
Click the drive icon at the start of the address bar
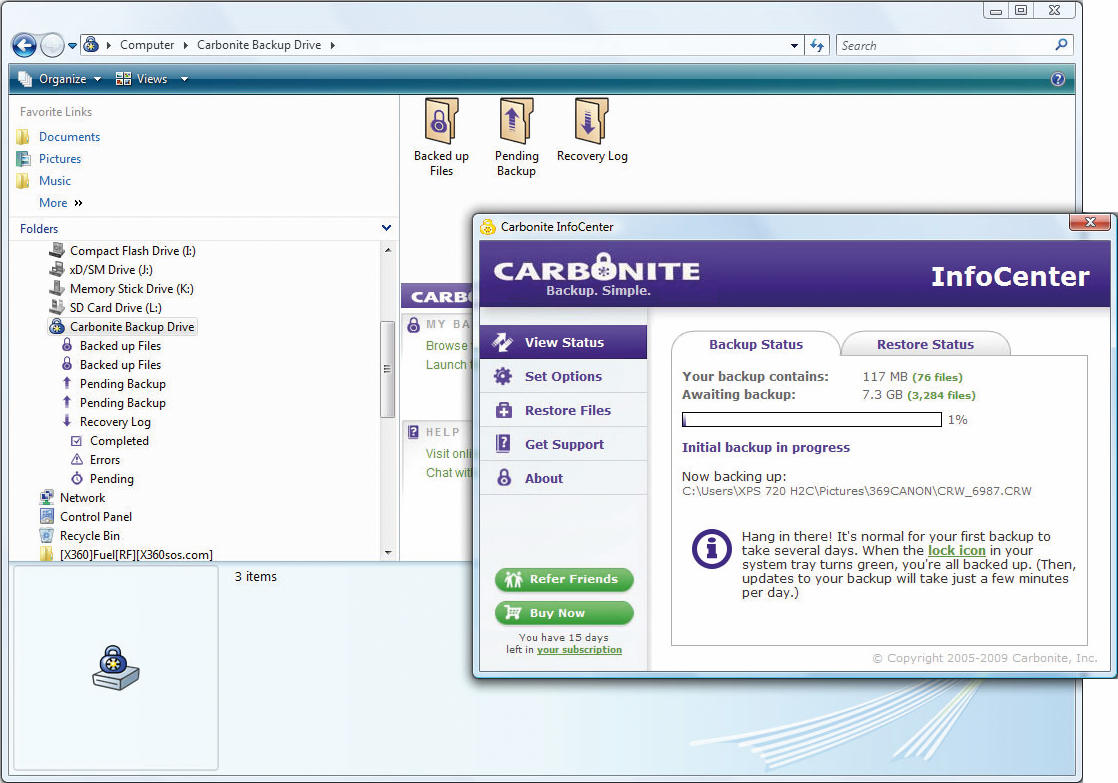click(x=91, y=45)
